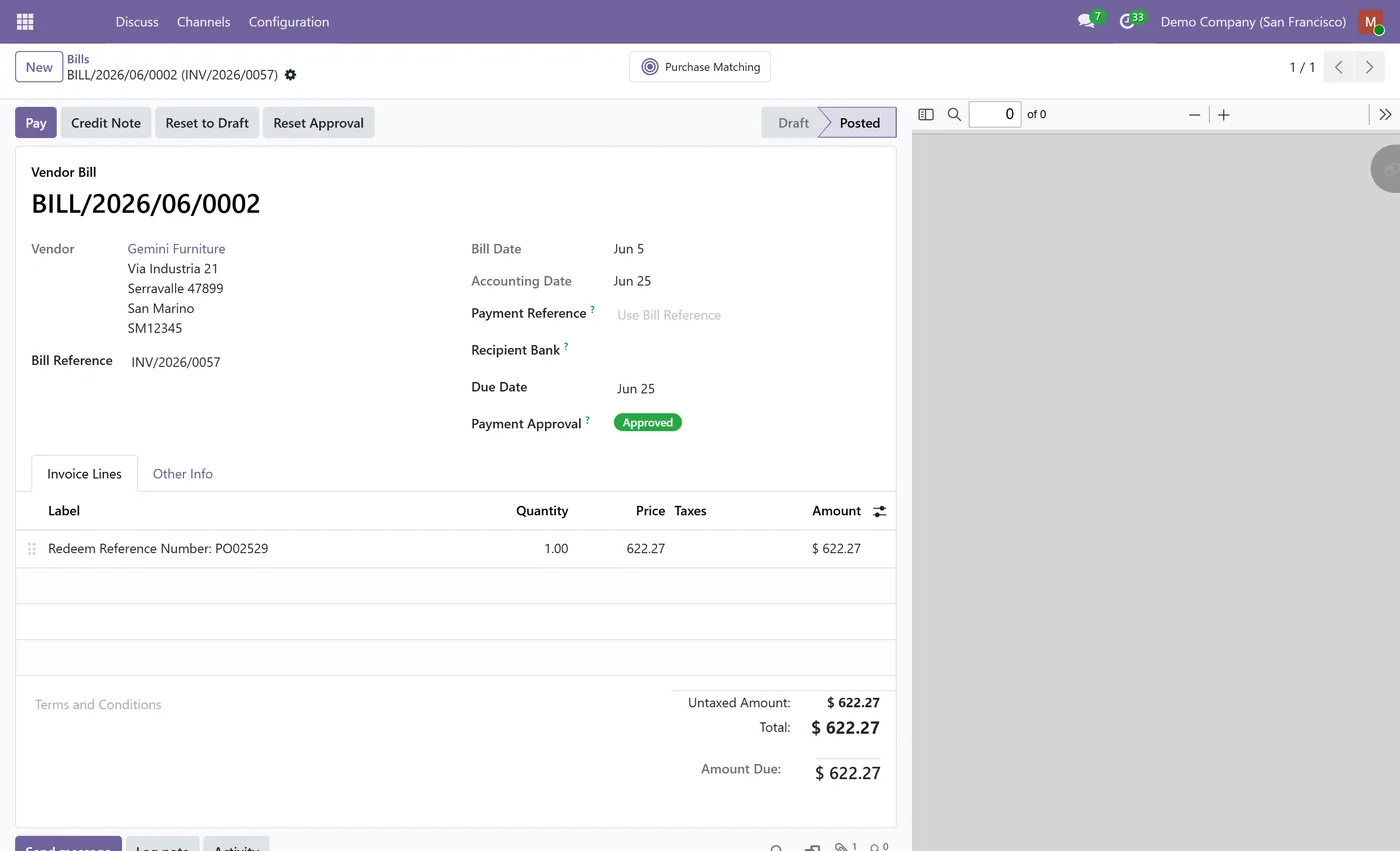1400x851 pixels.
Task: Open the Discuss menu
Action: click(137, 21)
